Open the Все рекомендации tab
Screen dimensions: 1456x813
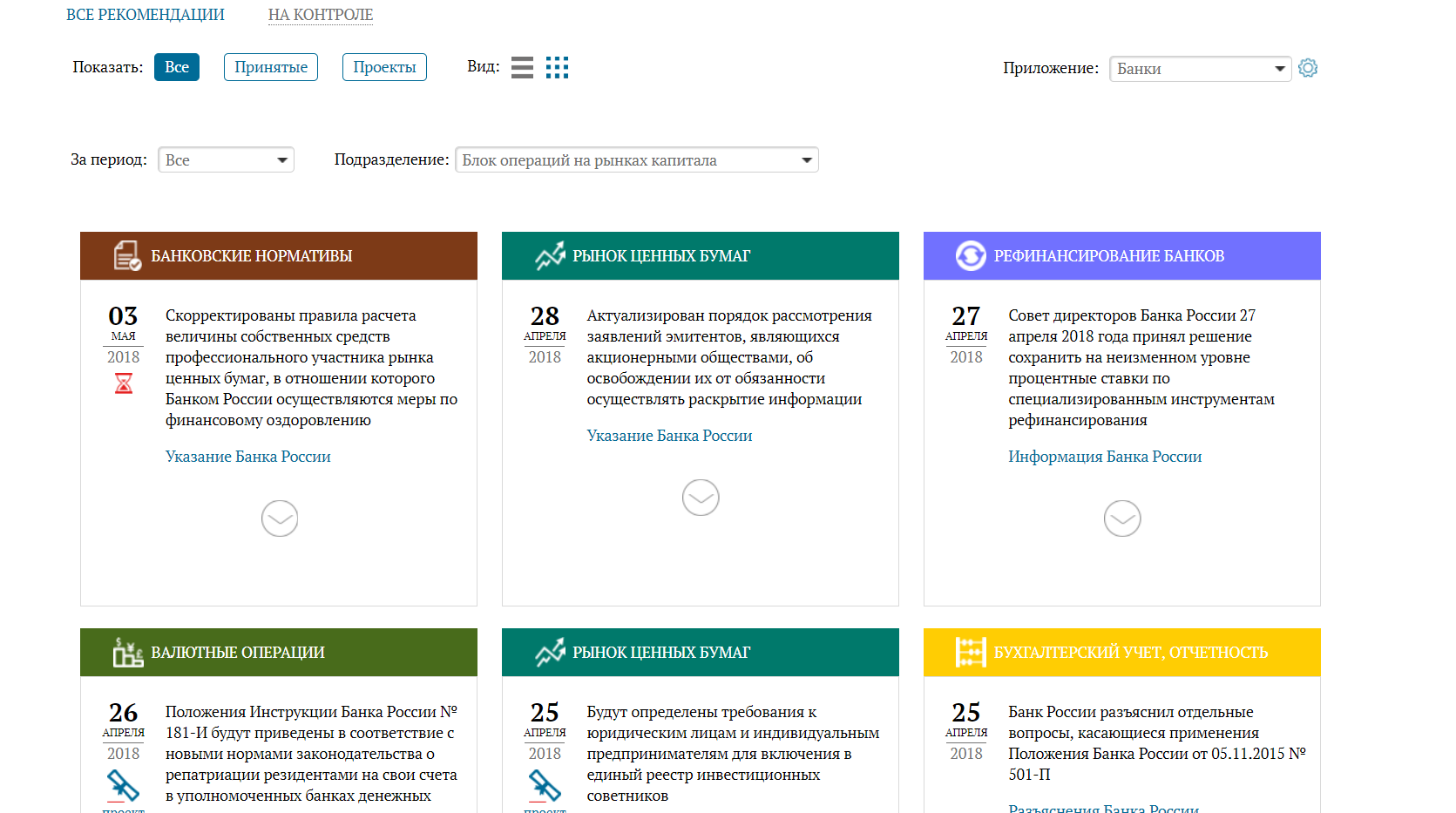[x=146, y=15]
